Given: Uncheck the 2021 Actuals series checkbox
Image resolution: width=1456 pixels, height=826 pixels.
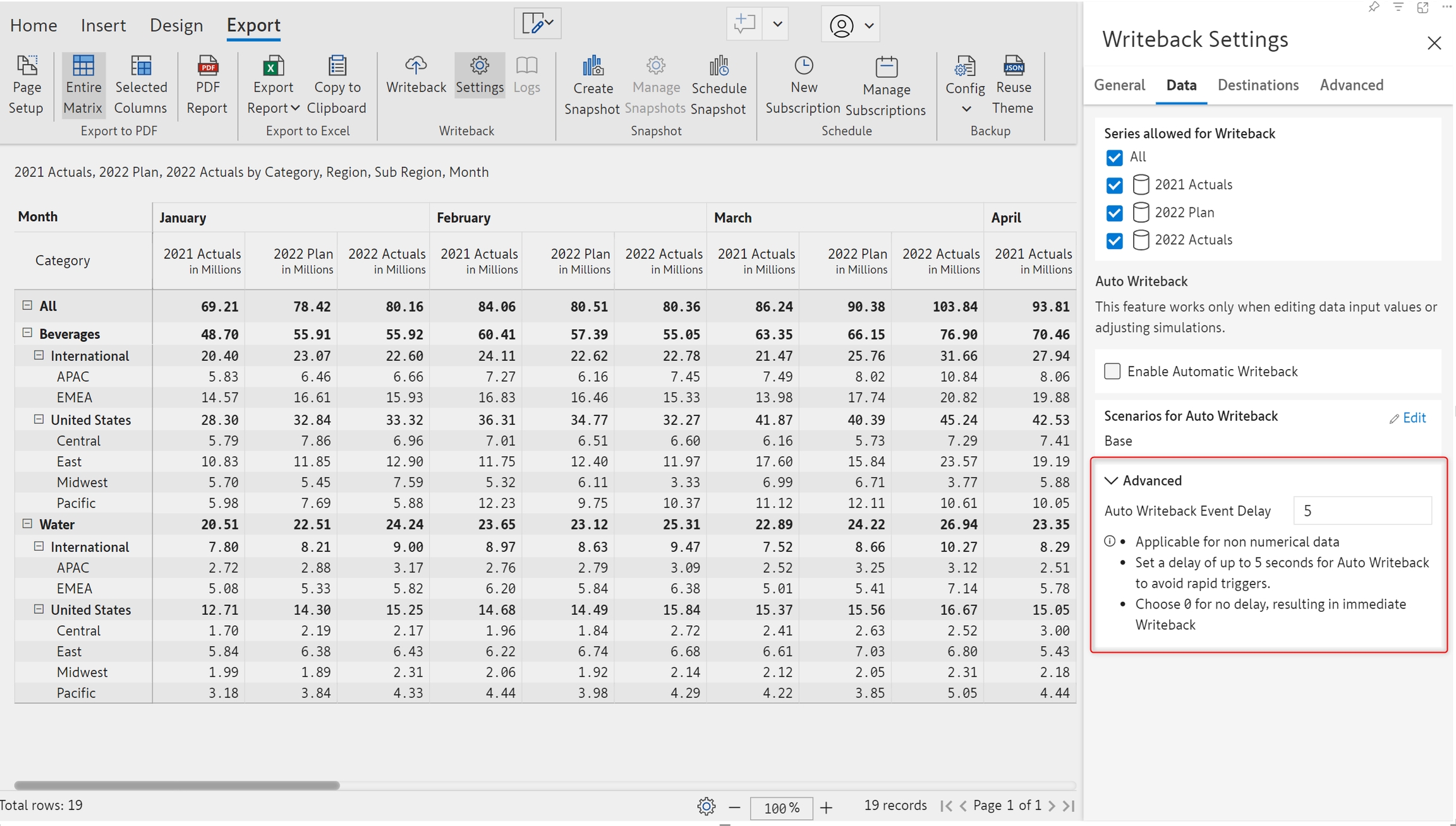Looking at the screenshot, I should click(x=1115, y=185).
